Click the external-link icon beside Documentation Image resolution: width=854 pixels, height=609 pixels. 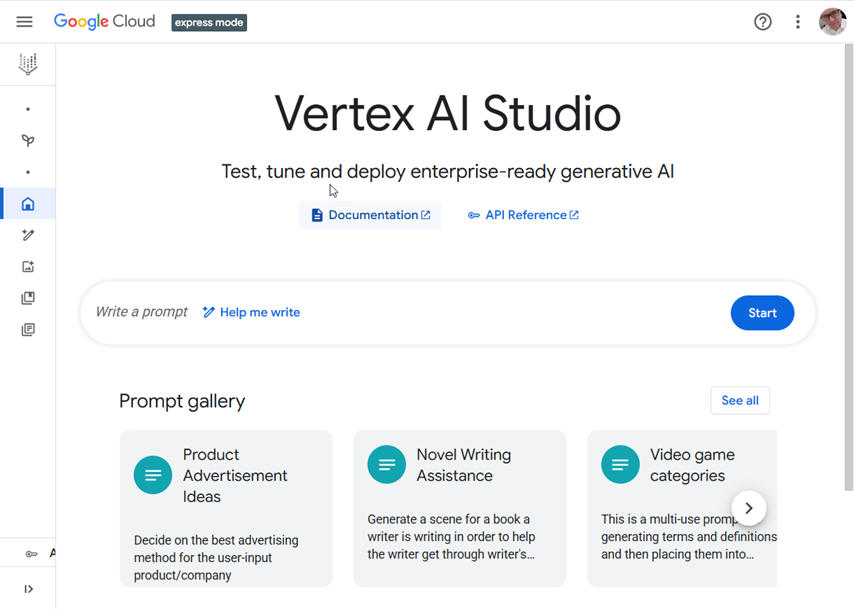pyautogui.click(x=426, y=215)
